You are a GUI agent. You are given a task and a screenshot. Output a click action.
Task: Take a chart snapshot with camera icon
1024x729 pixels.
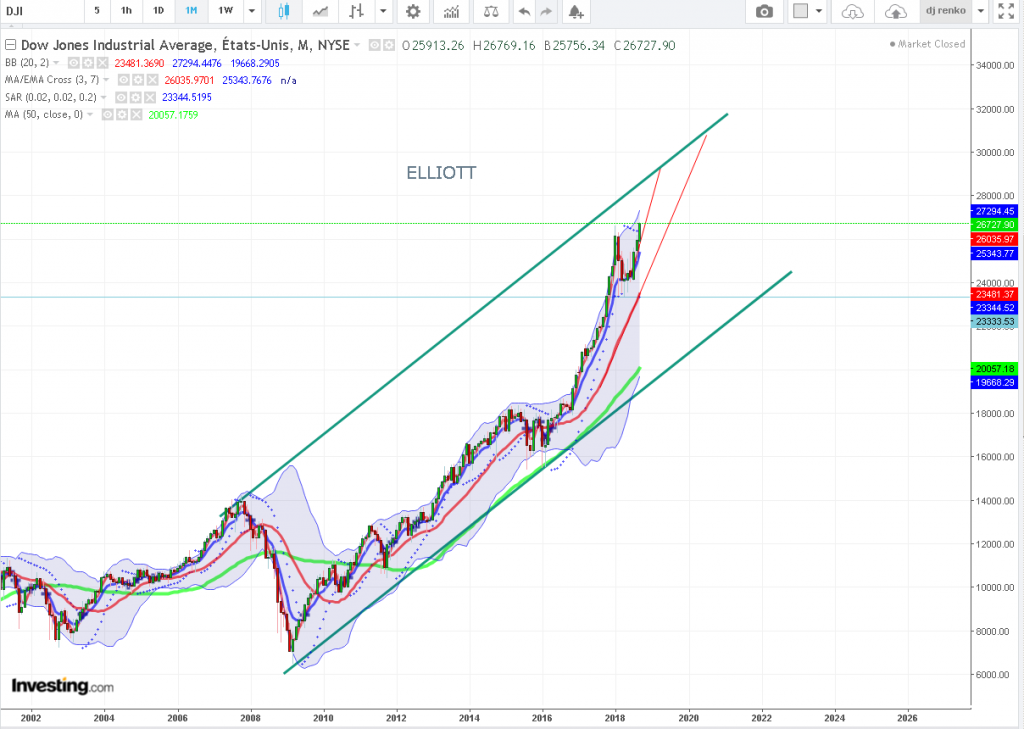(x=764, y=11)
